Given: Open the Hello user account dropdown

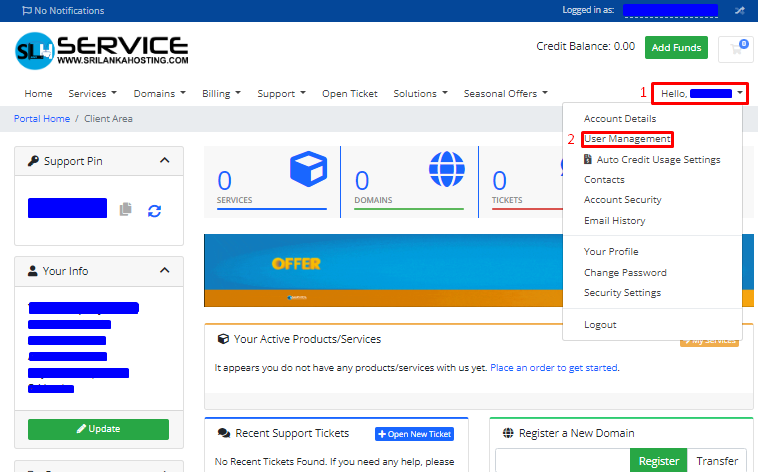Looking at the screenshot, I should (x=700, y=94).
